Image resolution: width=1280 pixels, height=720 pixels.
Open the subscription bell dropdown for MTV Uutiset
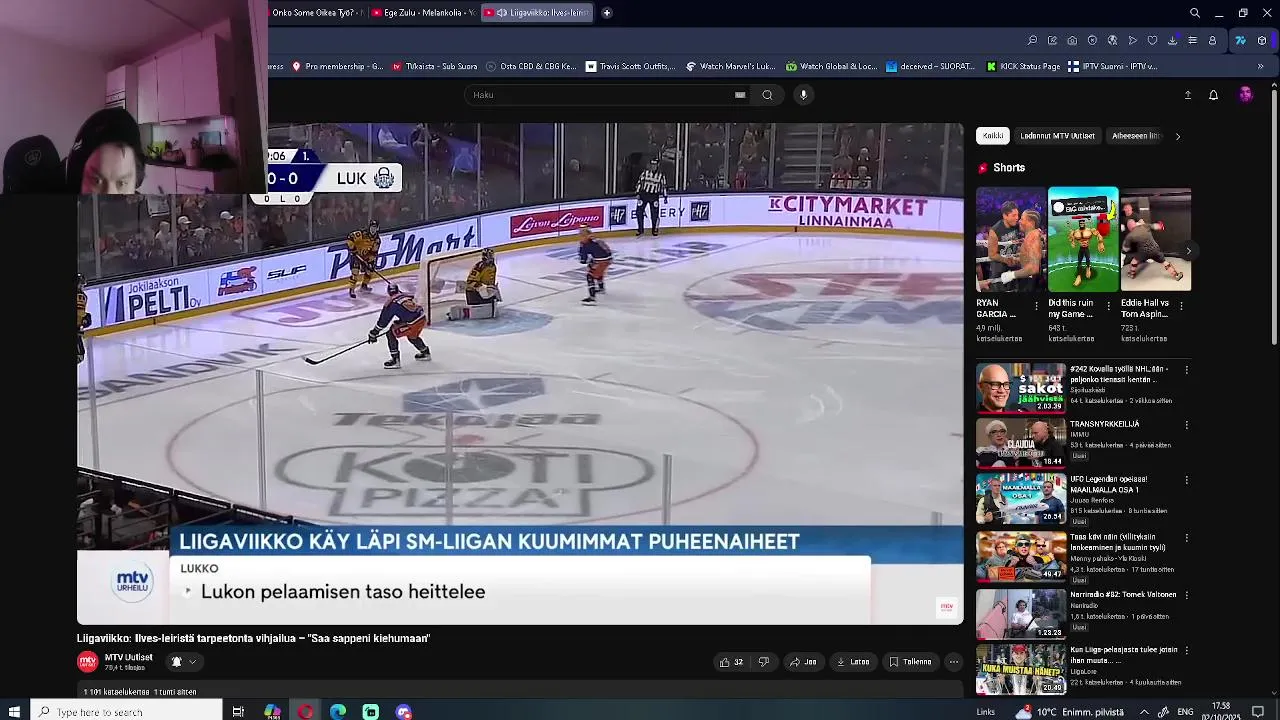[183, 662]
